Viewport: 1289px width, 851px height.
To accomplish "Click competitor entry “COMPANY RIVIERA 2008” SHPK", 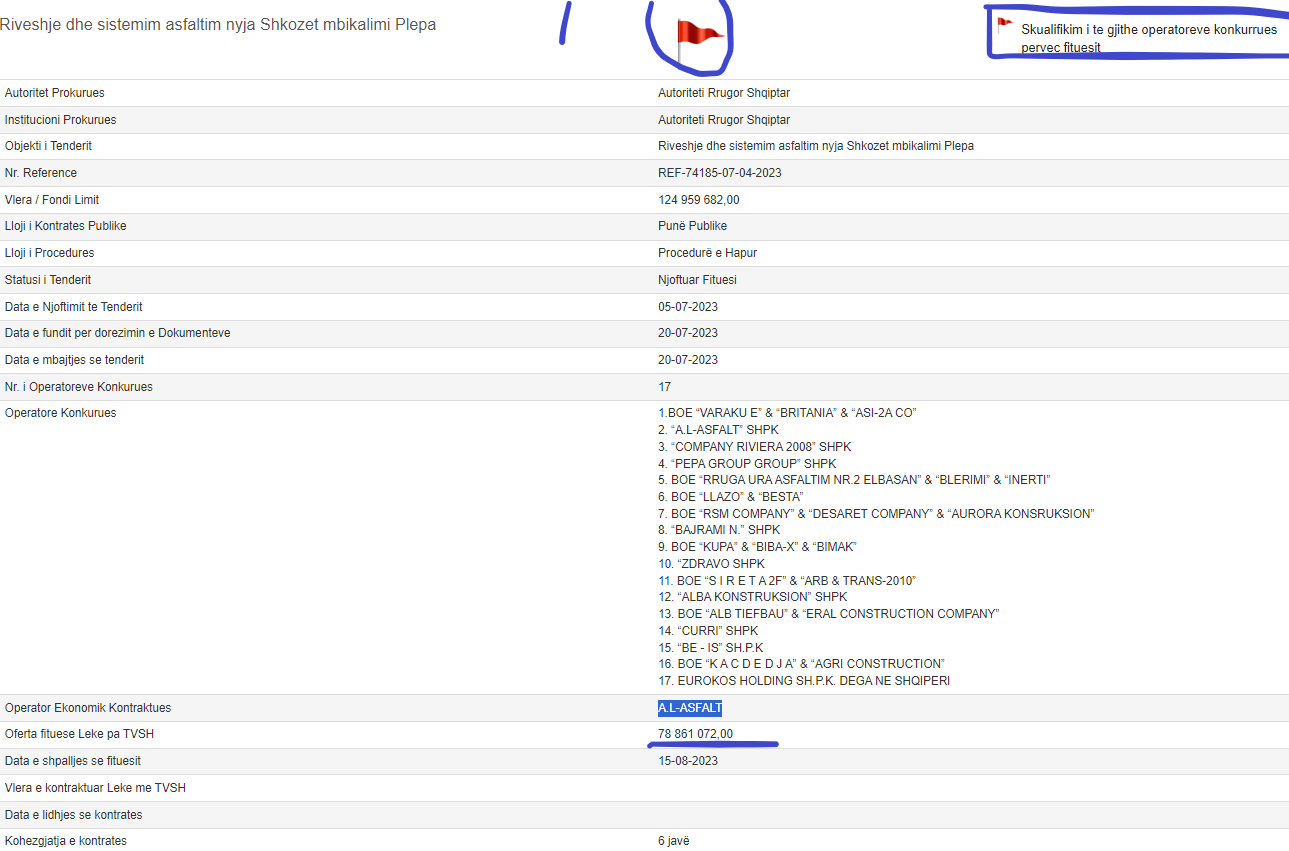I will click(754, 447).
